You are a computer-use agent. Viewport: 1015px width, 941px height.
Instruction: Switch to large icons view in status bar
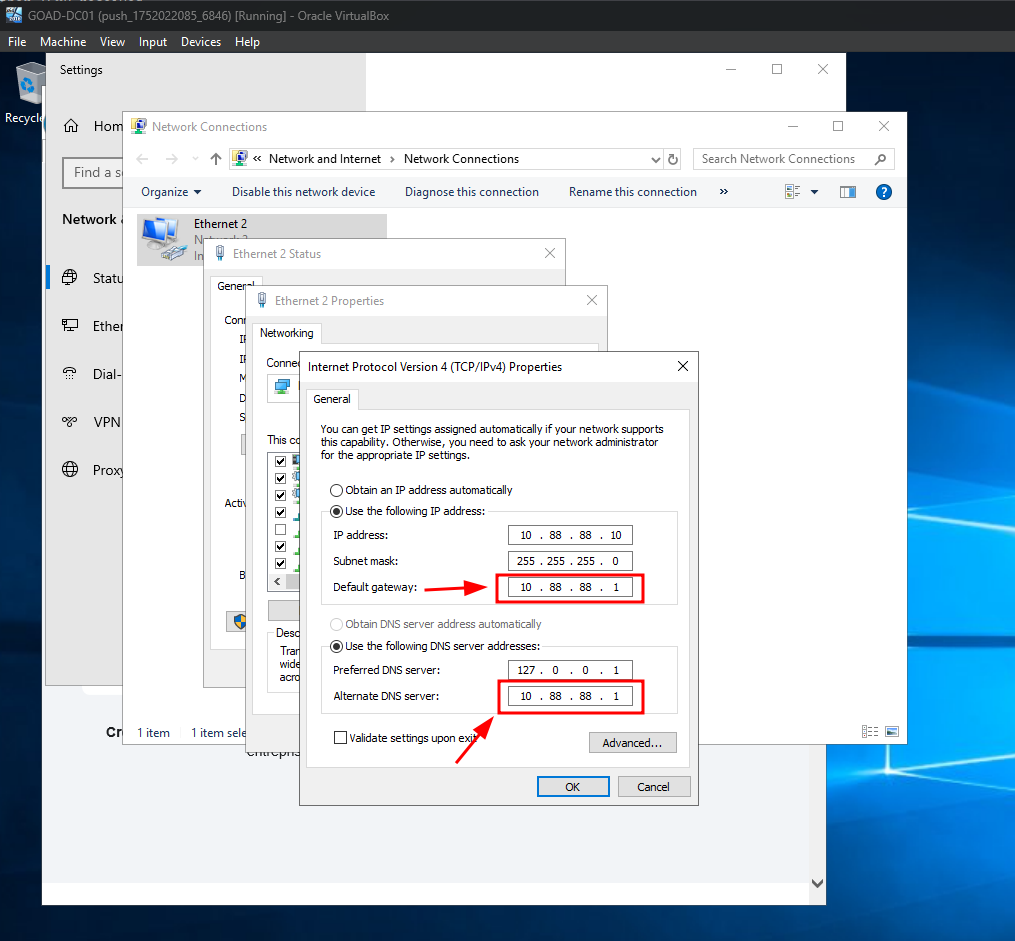click(892, 732)
